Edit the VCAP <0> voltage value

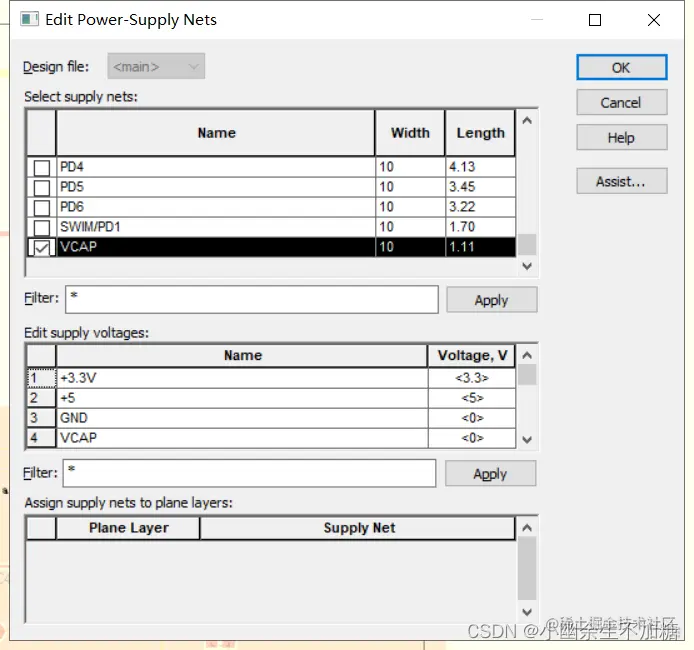click(472, 438)
